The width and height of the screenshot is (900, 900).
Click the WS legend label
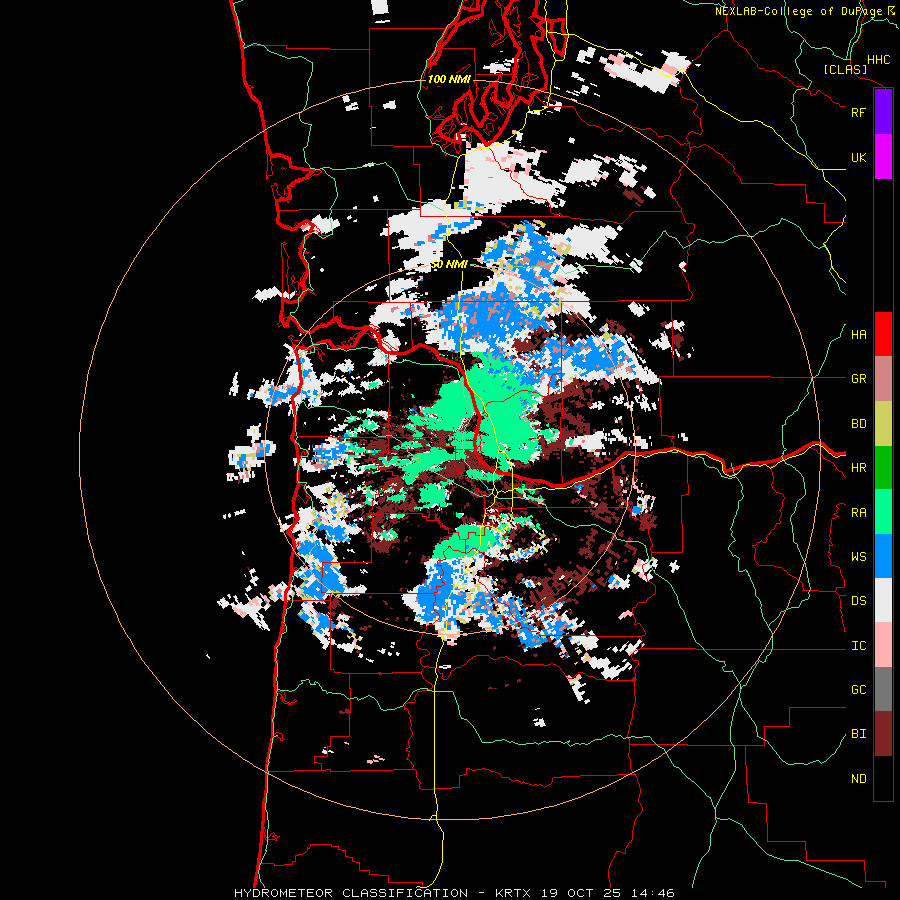[x=858, y=557]
